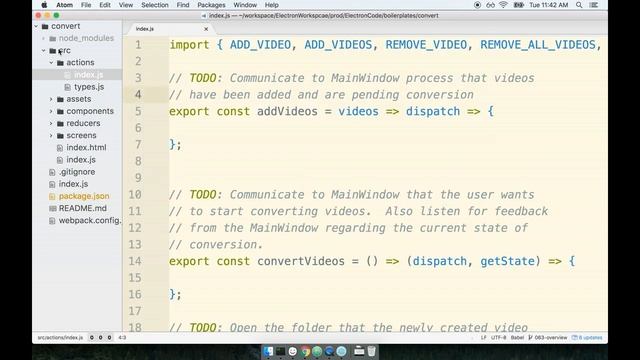
Task: Open package.json in the tree
Action: pyautogui.click(x=84, y=196)
